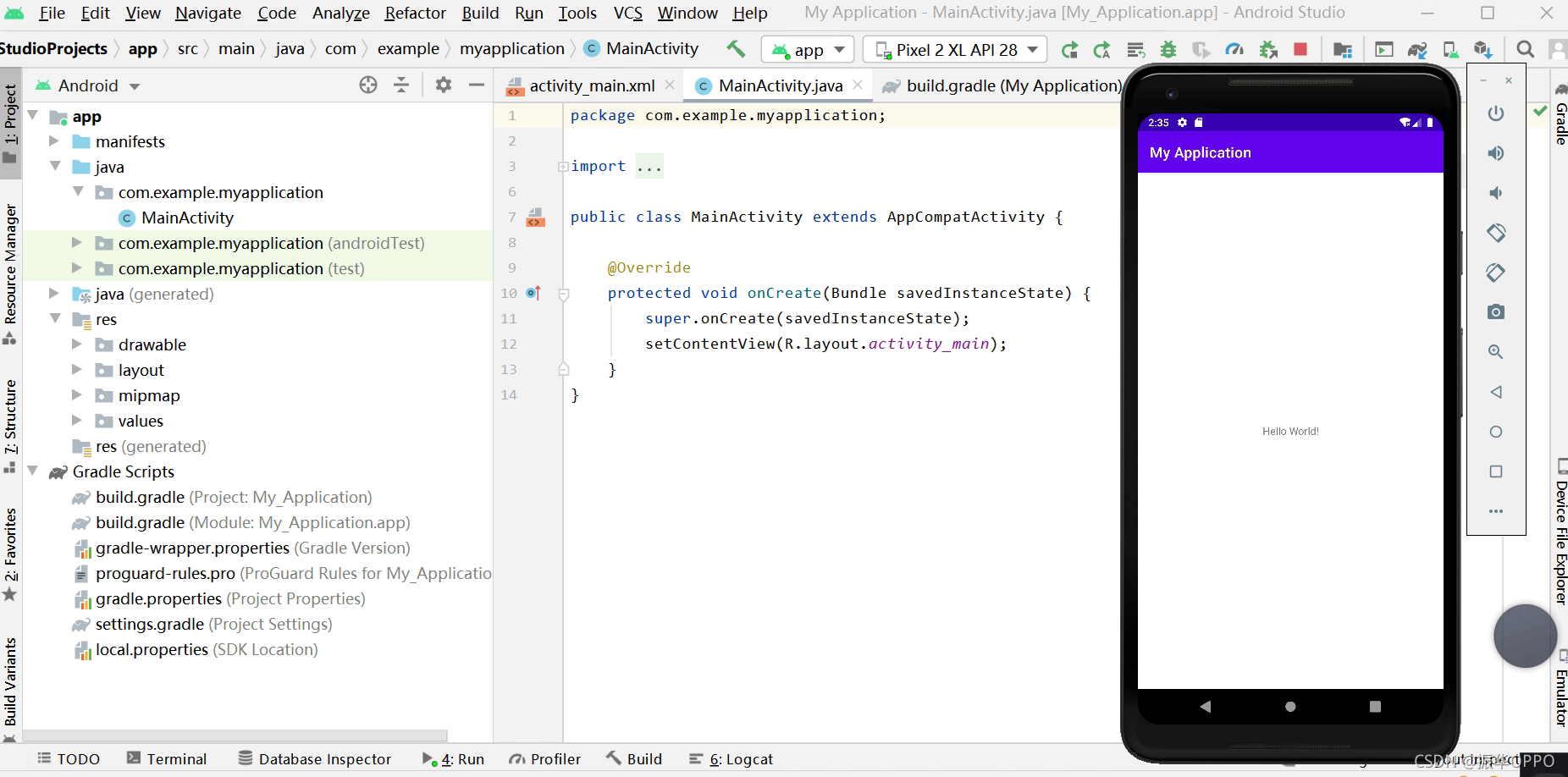Collapse the java folder
Screen dimensions: 1568x777
[55, 167]
